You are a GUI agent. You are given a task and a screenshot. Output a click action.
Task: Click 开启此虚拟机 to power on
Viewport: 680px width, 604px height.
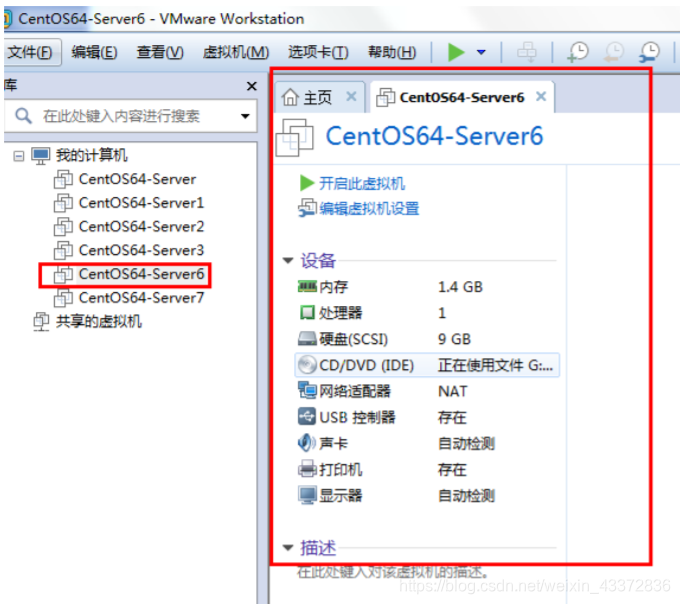(x=362, y=183)
